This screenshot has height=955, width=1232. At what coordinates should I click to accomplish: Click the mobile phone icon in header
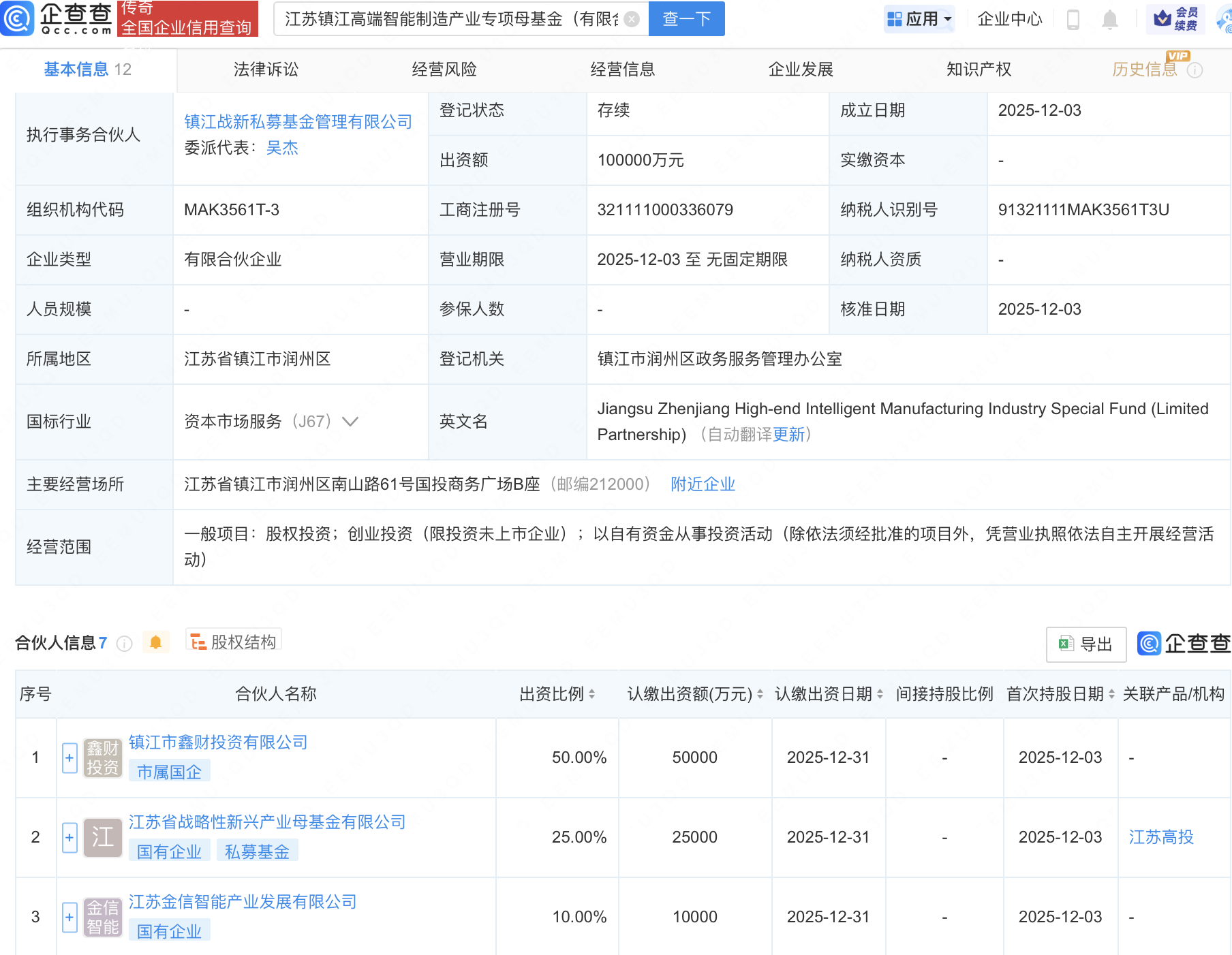point(1073,20)
